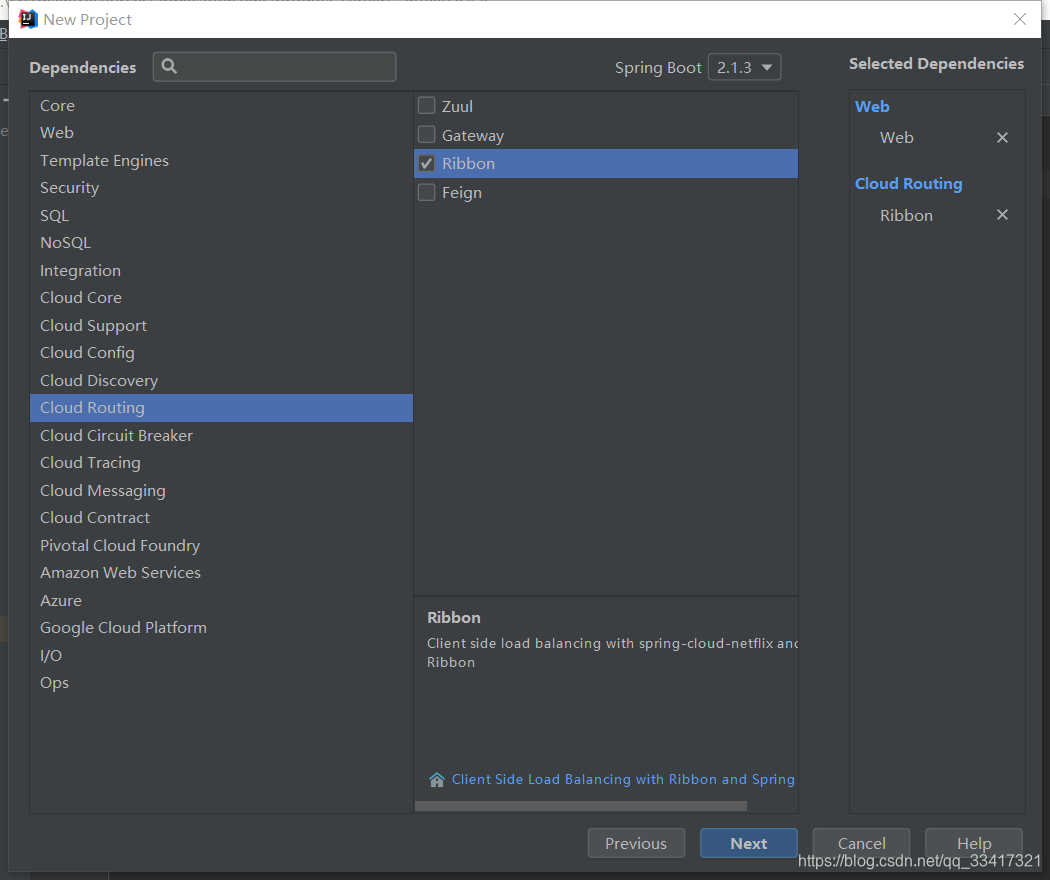Select the Integration category

[x=221, y=271]
